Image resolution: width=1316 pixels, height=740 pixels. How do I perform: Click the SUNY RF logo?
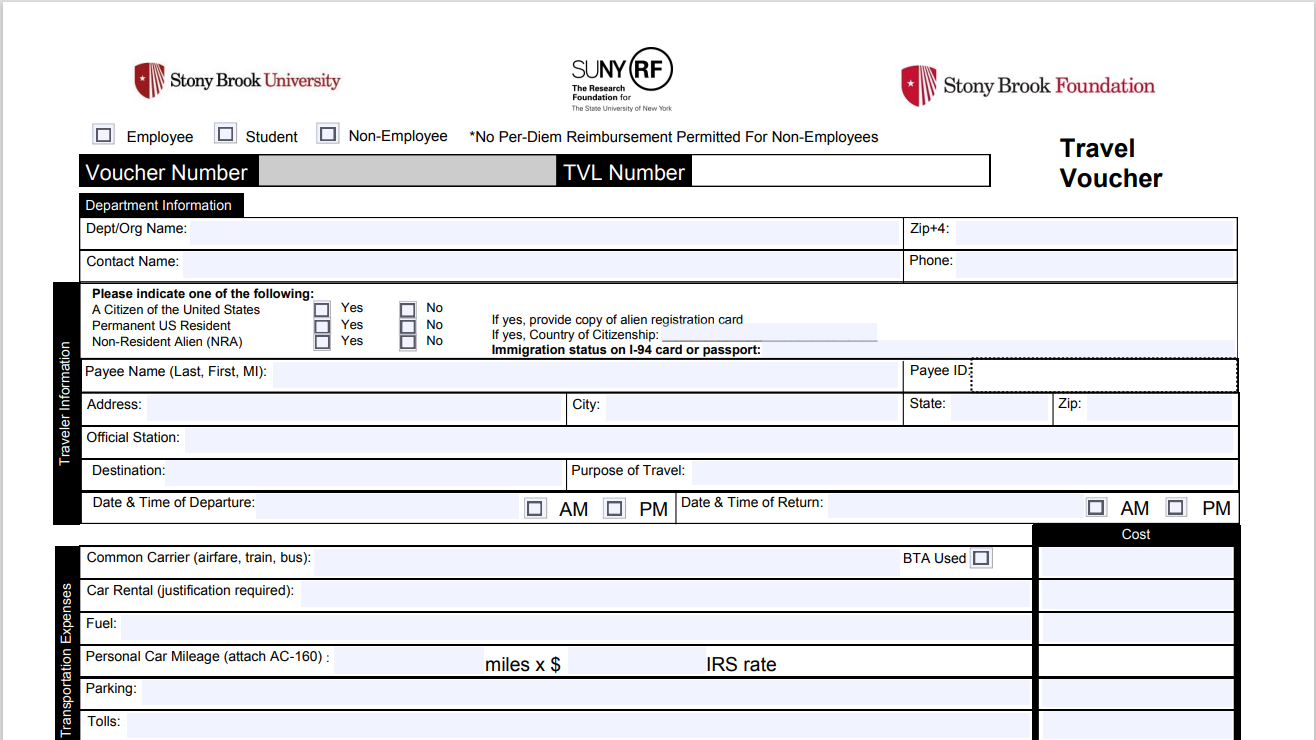(621, 77)
